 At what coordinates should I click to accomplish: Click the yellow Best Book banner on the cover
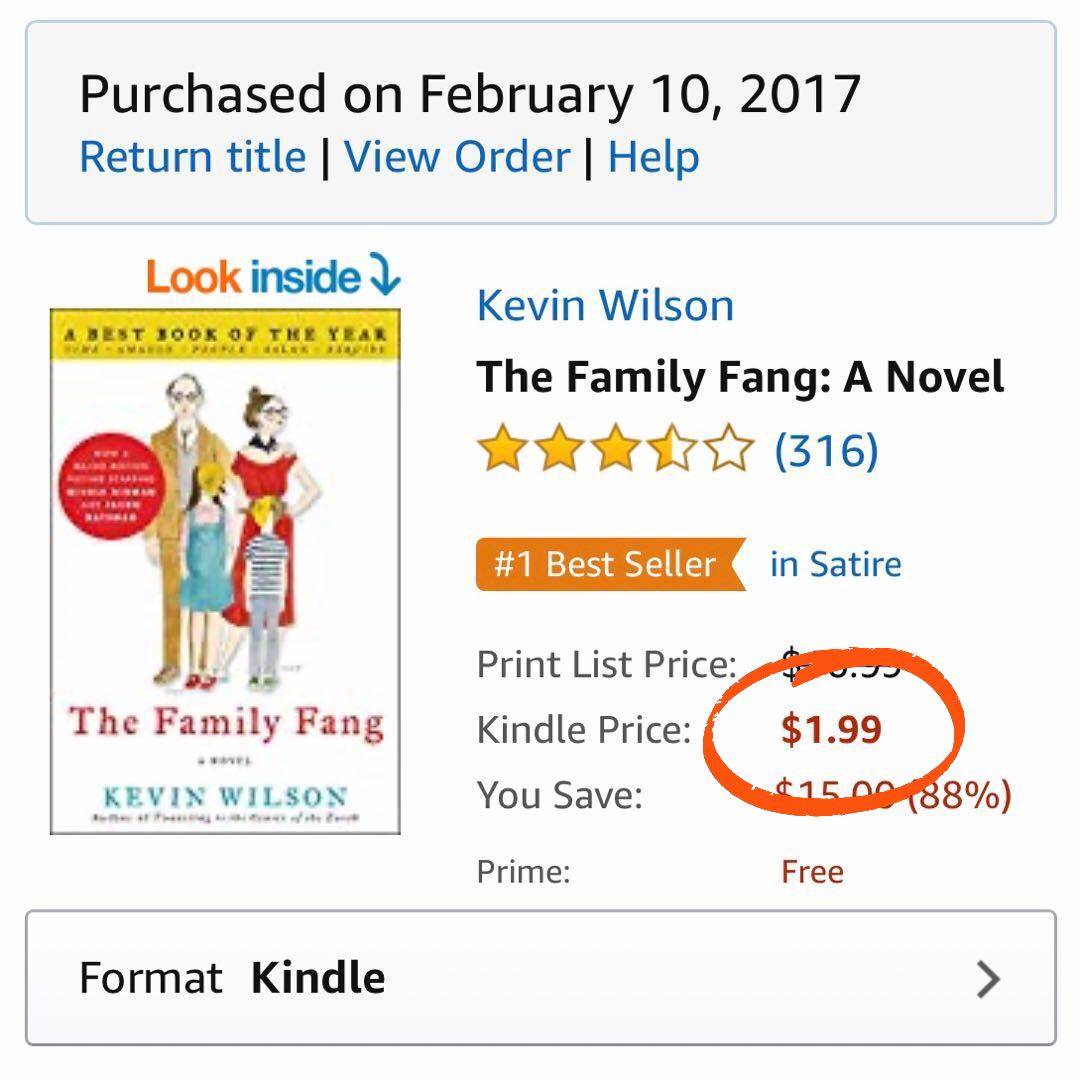pos(225,335)
